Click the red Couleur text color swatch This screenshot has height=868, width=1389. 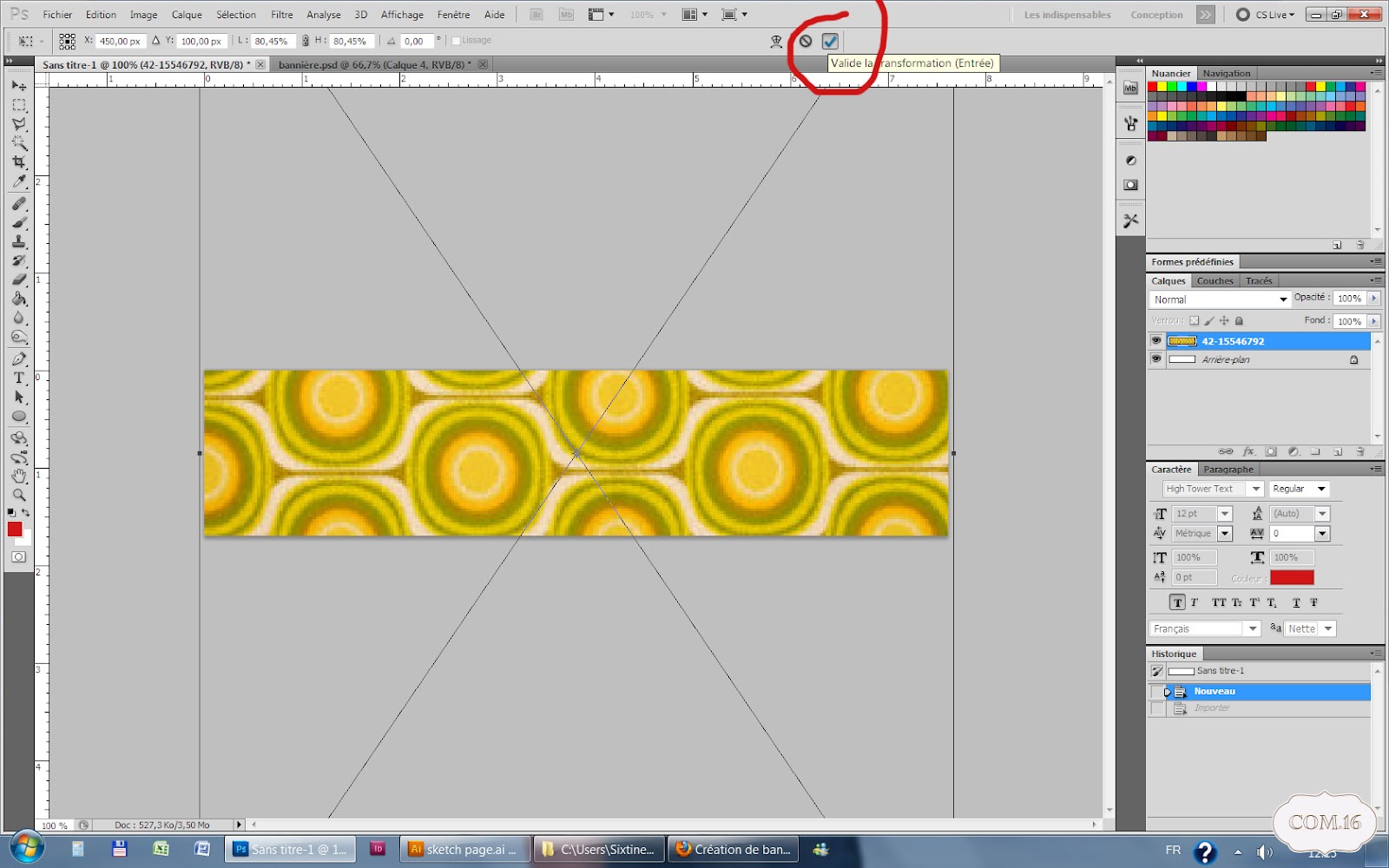click(1292, 577)
